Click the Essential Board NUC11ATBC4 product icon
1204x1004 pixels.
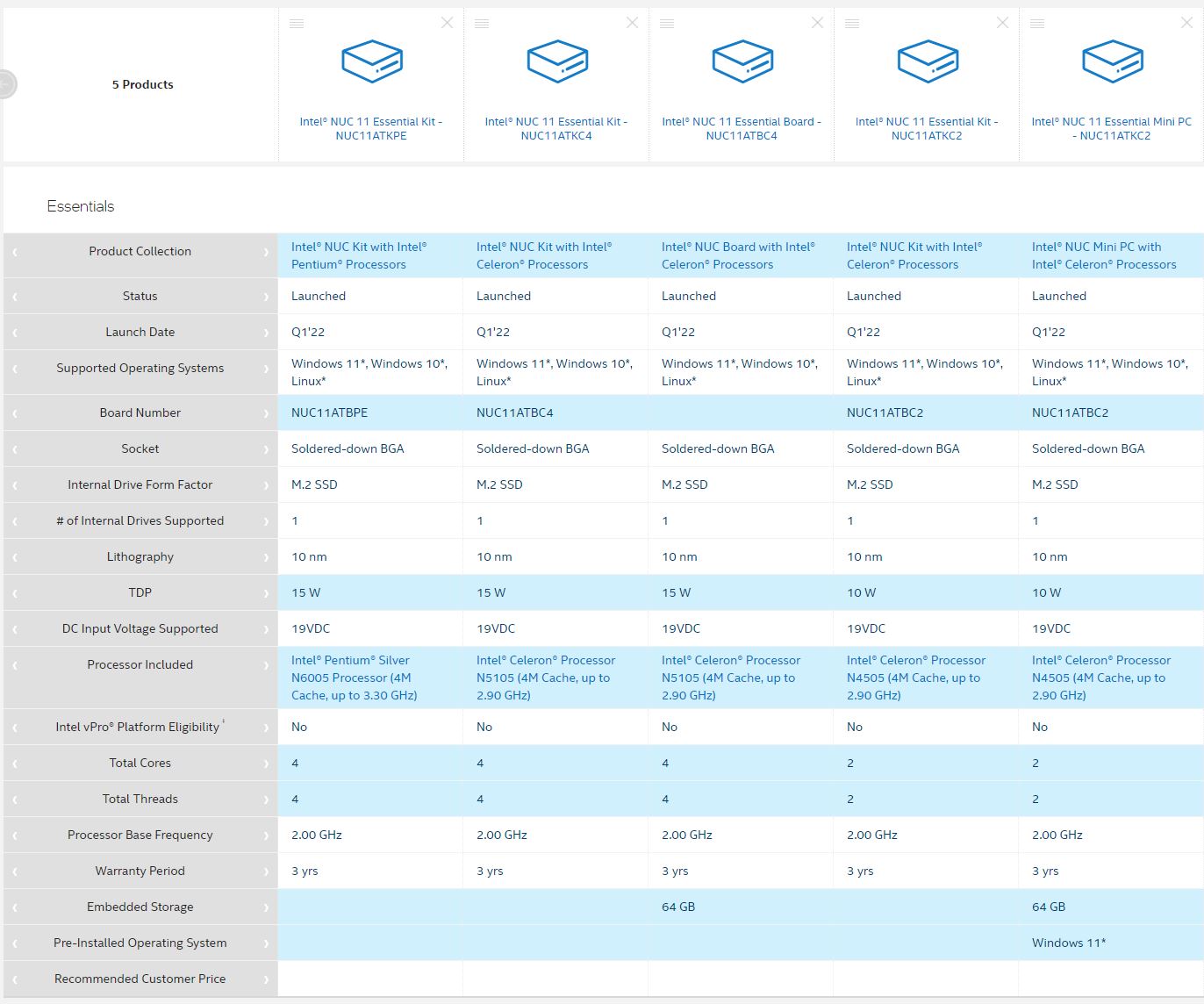pos(742,61)
